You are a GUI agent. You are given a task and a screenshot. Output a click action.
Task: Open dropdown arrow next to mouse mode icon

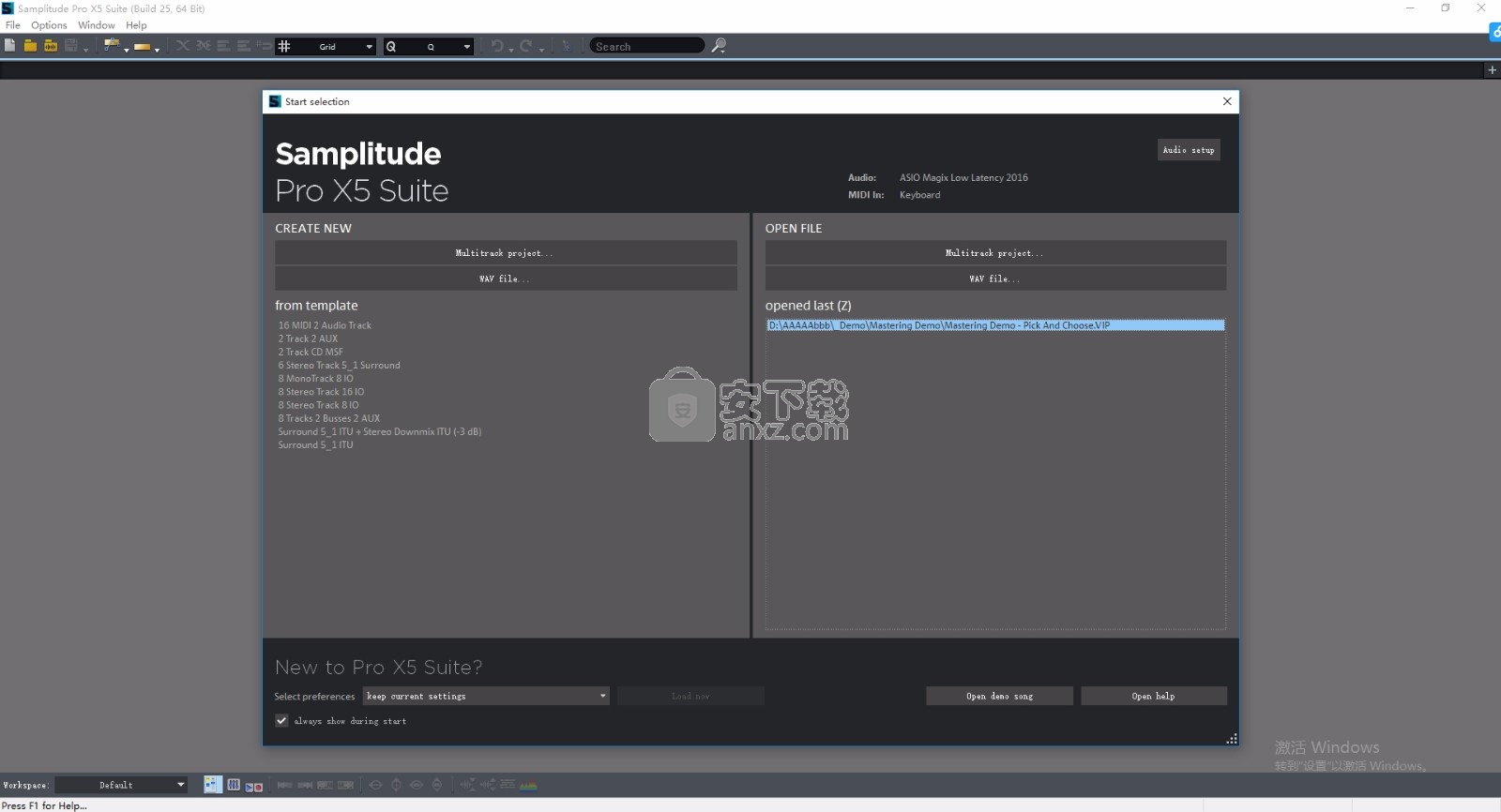tap(127, 50)
